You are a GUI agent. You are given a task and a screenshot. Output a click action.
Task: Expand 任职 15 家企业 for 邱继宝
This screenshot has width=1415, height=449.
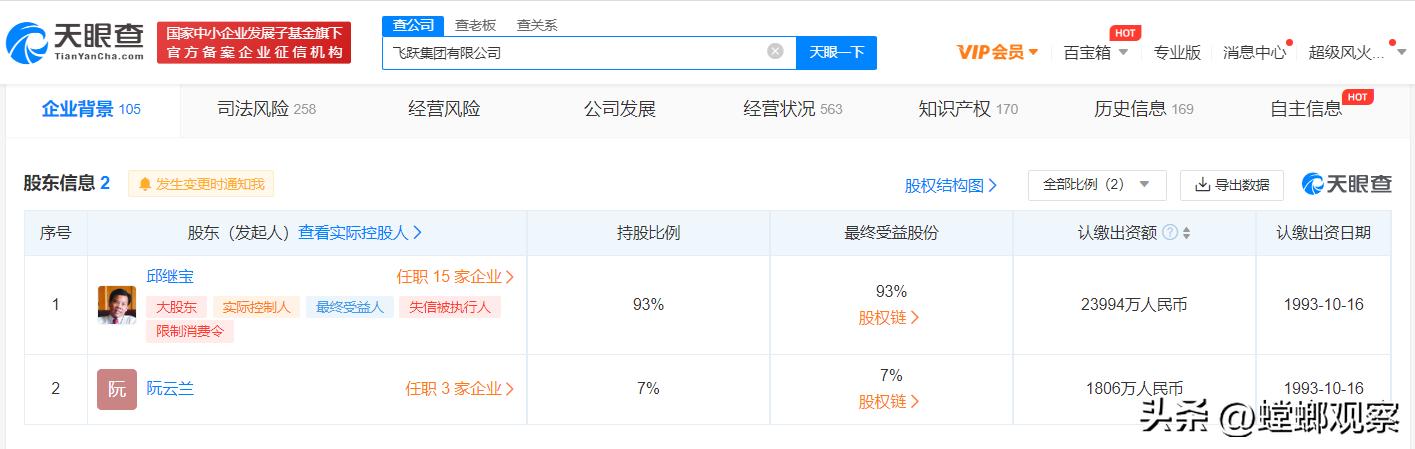[456, 277]
